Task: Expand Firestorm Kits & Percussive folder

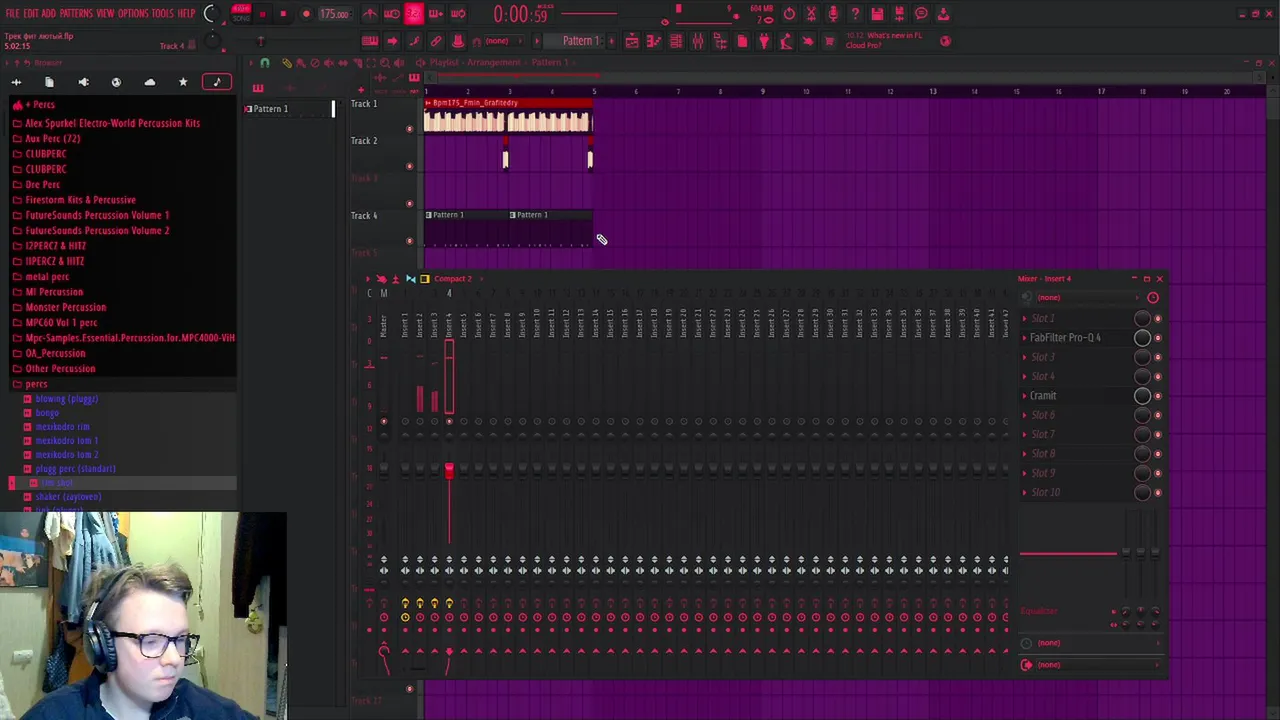Action: tap(80, 200)
